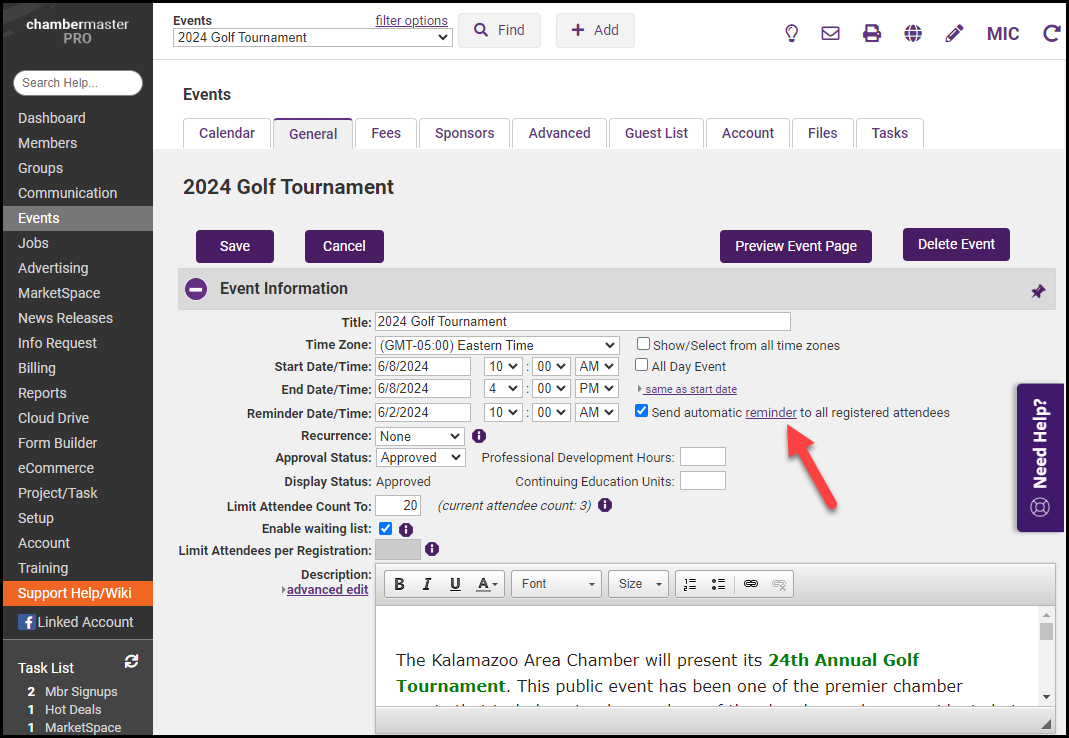1069x738 pixels.
Task: Insert a hyperlink using the link icon
Action: (750, 584)
